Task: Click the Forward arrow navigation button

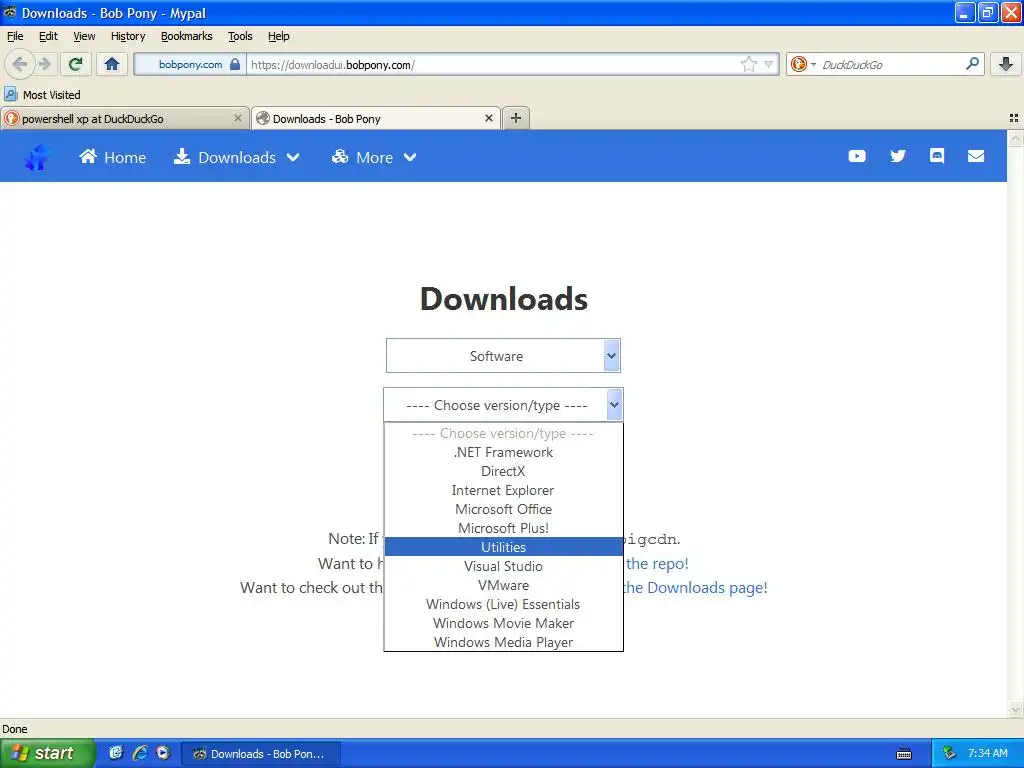Action: pyautogui.click(x=45, y=64)
